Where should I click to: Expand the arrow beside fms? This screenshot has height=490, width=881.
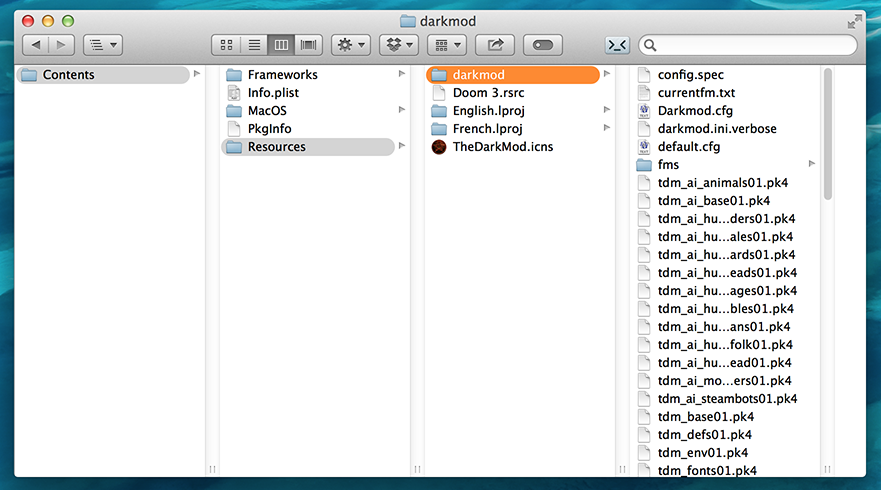(x=812, y=164)
